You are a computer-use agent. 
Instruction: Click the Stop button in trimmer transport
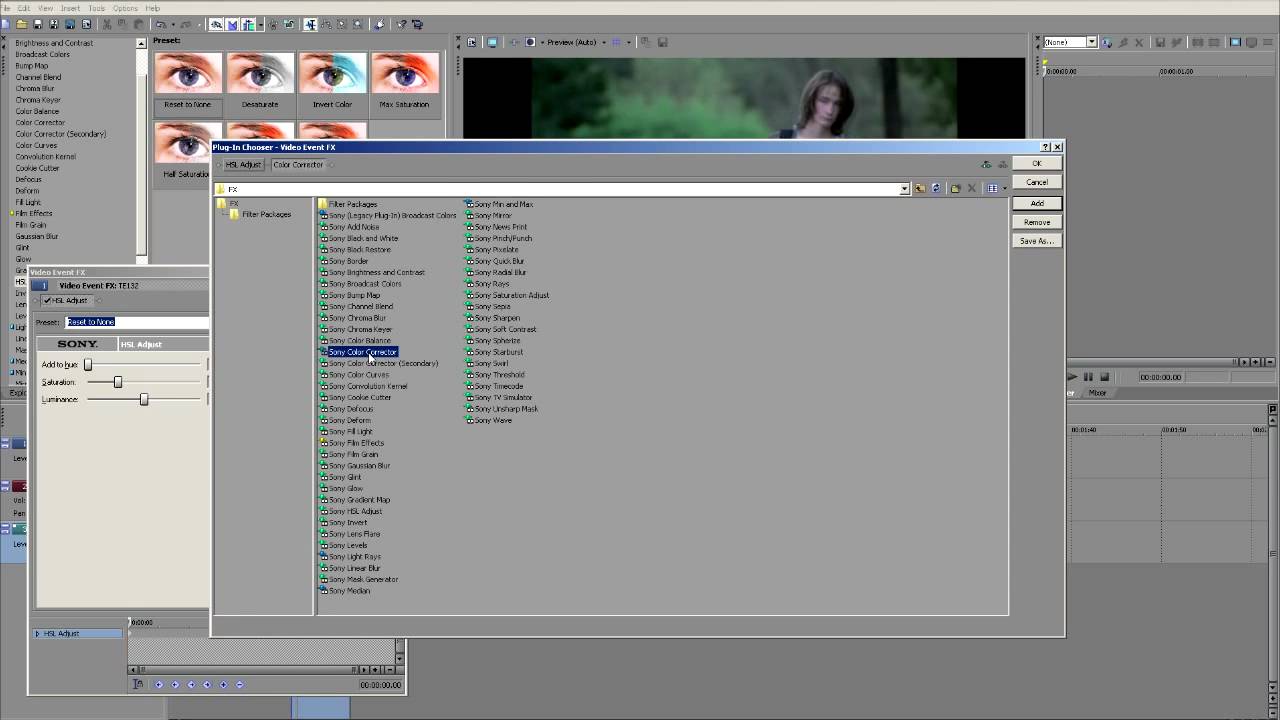[1104, 377]
